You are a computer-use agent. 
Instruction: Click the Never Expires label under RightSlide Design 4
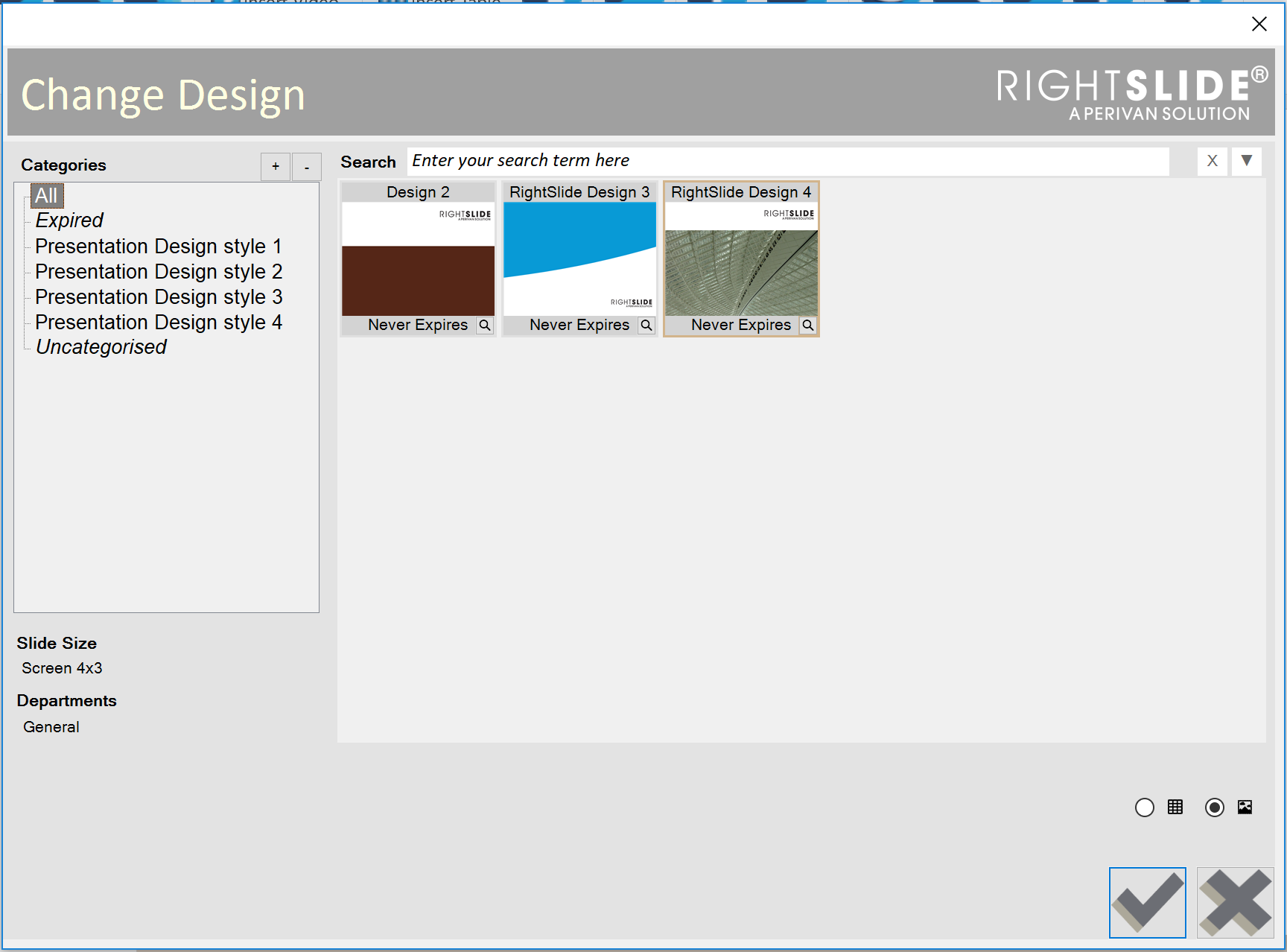coord(741,325)
